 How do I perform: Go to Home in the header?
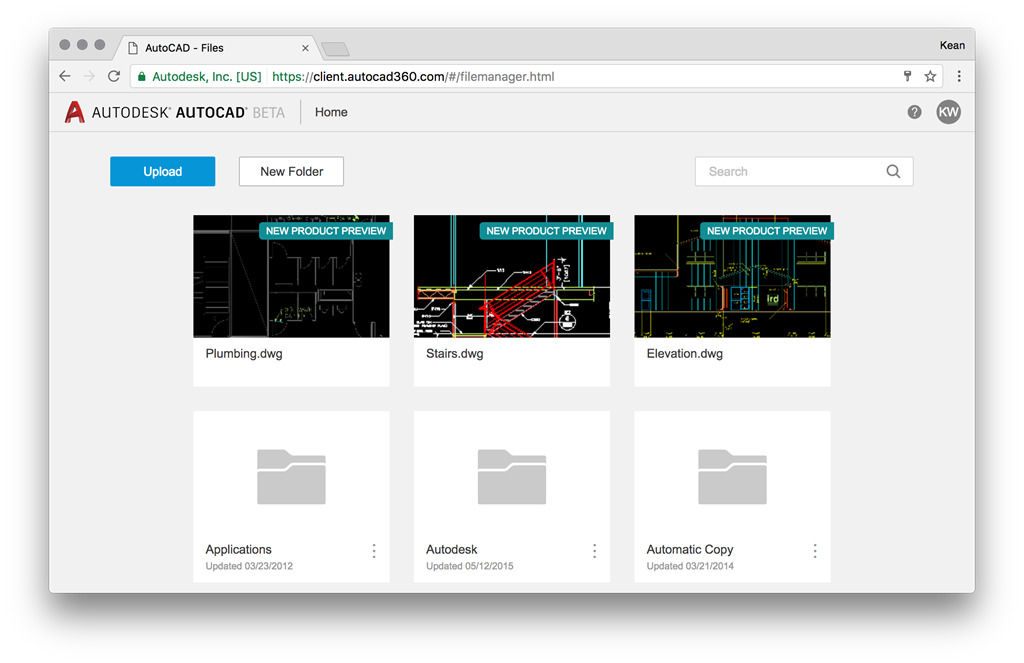coord(331,112)
